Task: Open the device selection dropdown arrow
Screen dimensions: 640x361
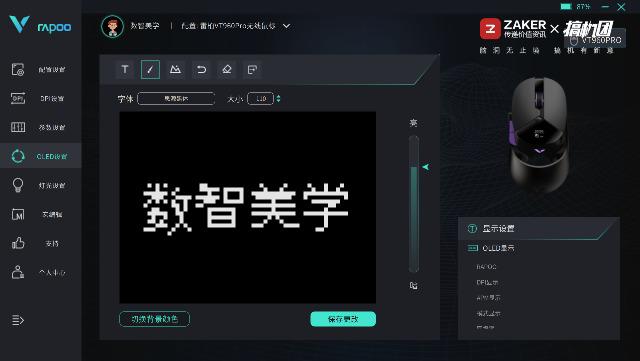Action: (287, 26)
